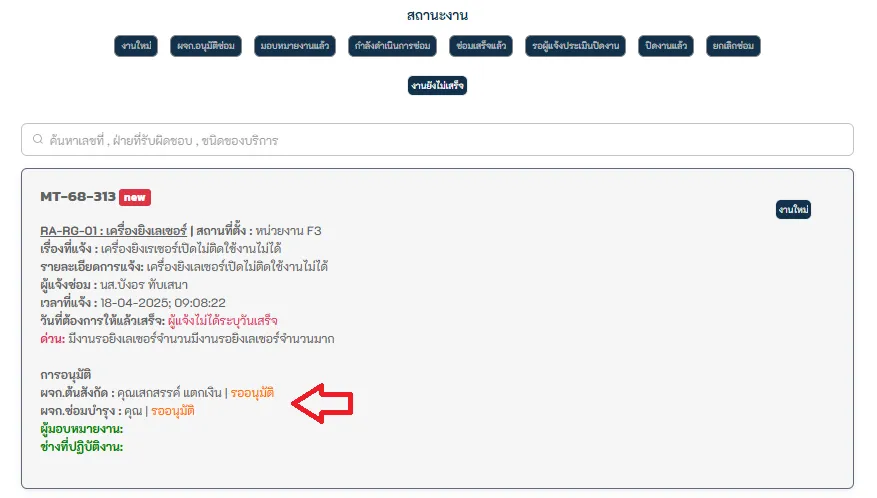
Task: Select the location text หน่วยงาน F3
Action: pyautogui.click(x=289, y=231)
